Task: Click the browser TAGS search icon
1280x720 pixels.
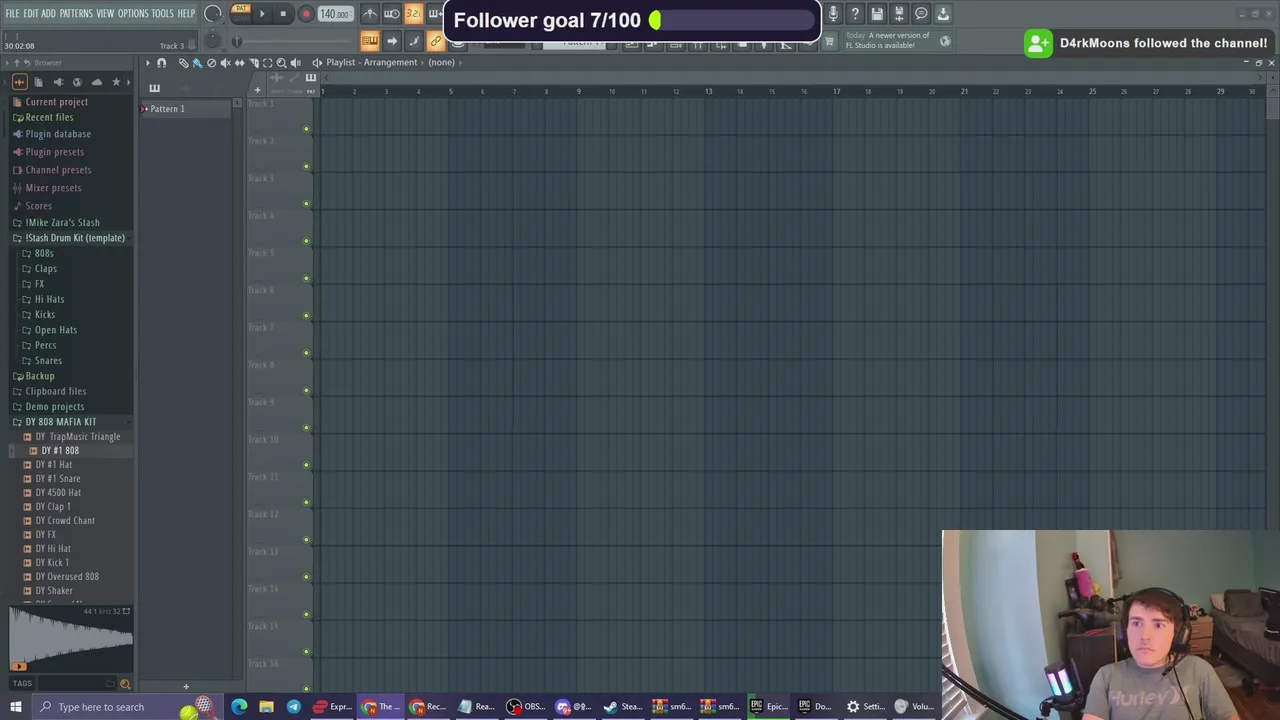Action: [x=125, y=684]
